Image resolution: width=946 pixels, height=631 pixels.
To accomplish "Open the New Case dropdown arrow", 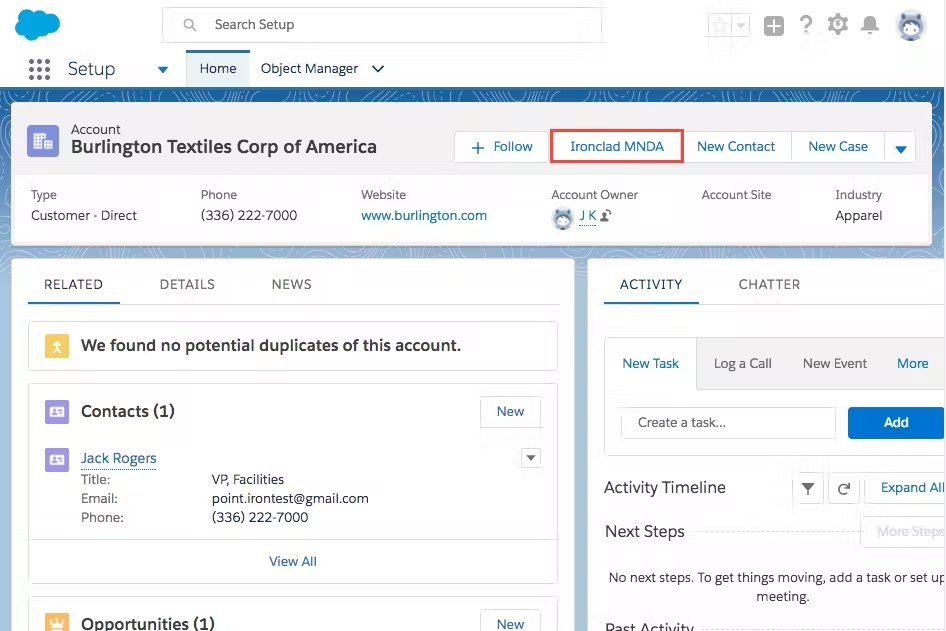I will click(901, 146).
